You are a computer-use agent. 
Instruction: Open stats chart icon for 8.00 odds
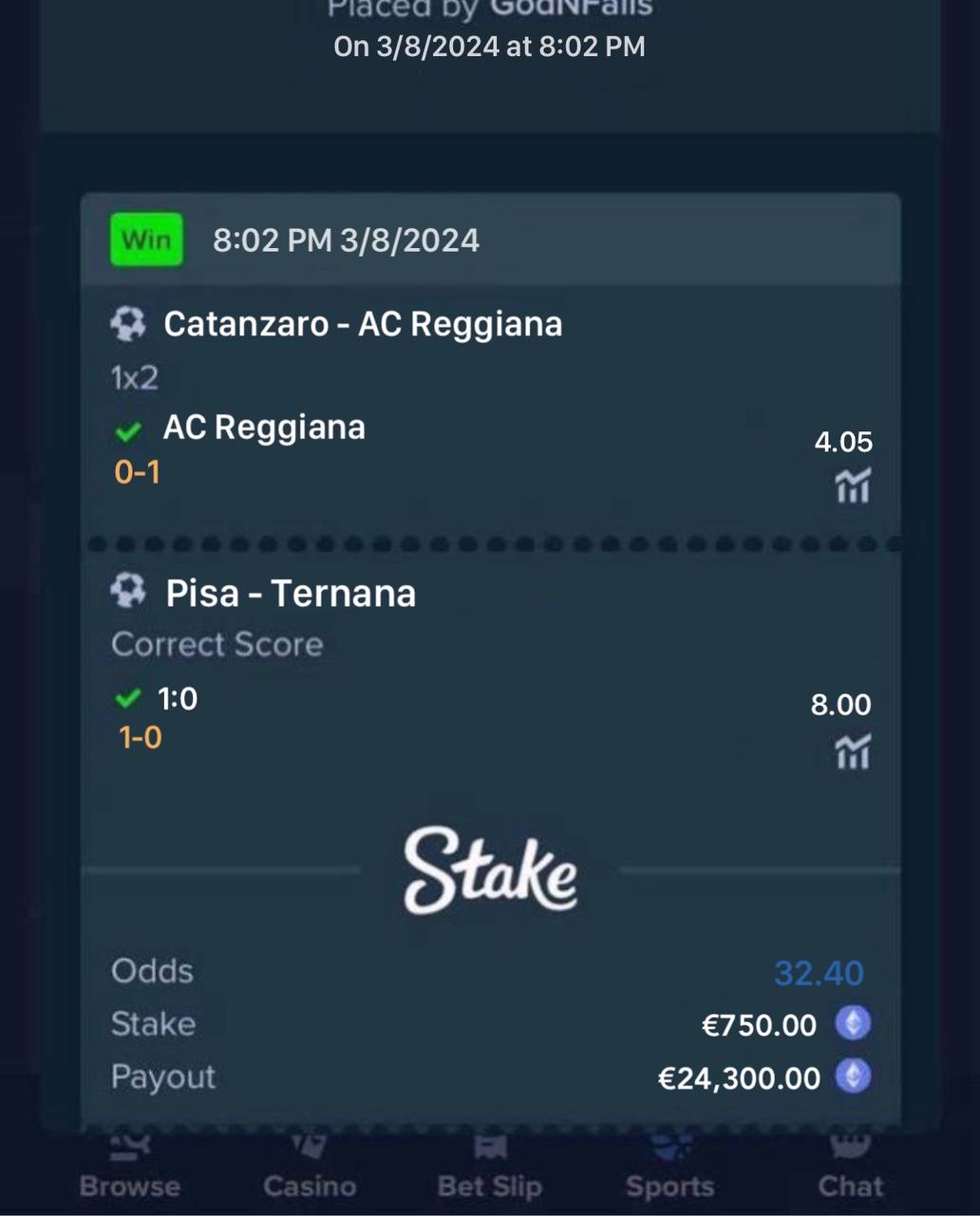[x=852, y=751]
